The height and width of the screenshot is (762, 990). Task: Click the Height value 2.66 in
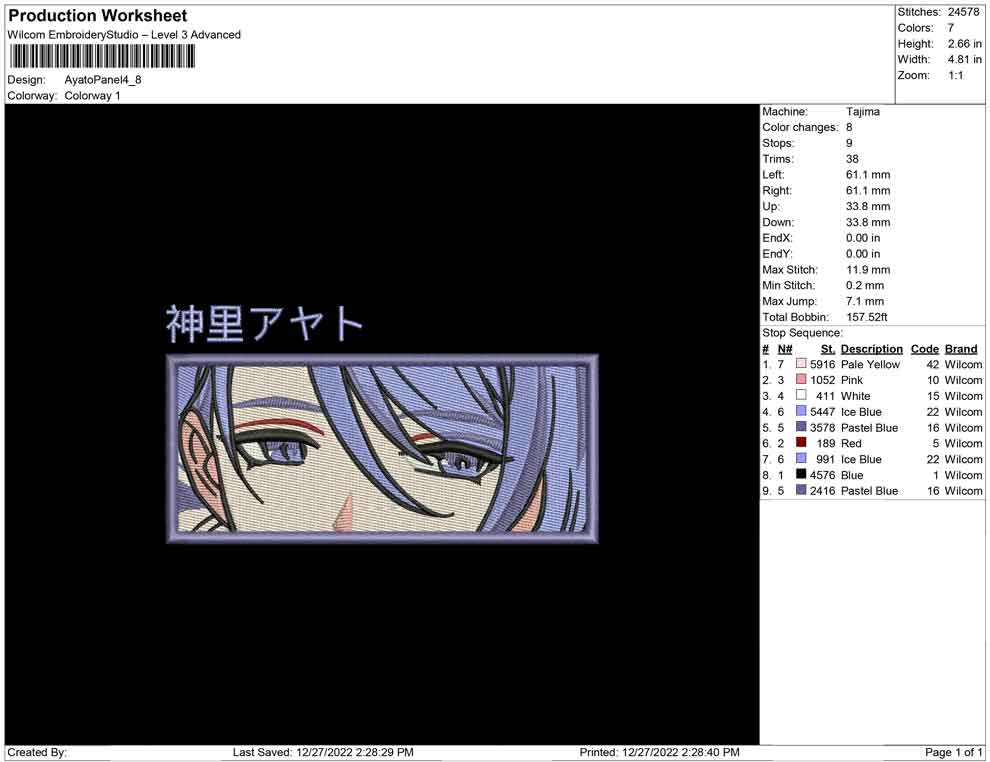964,44
